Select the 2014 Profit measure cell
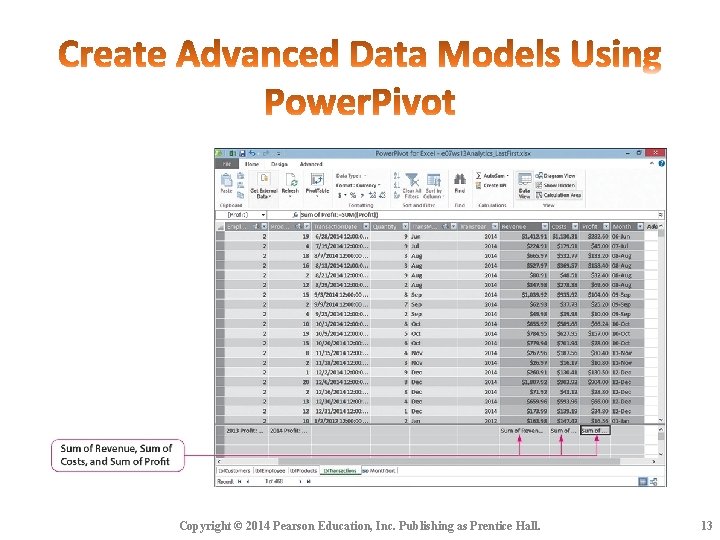The width and height of the screenshot is (720, 540). pyautogui.click(x=289, y=431)
